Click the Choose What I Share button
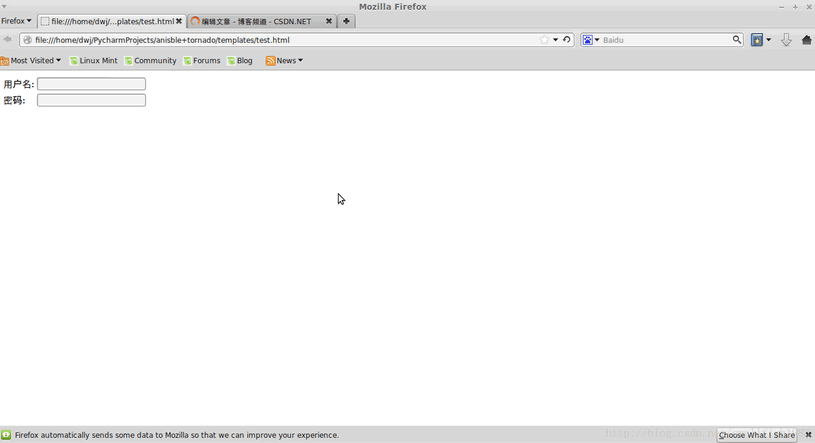Screen dimensions: 815x443 [x=756, y=435]
